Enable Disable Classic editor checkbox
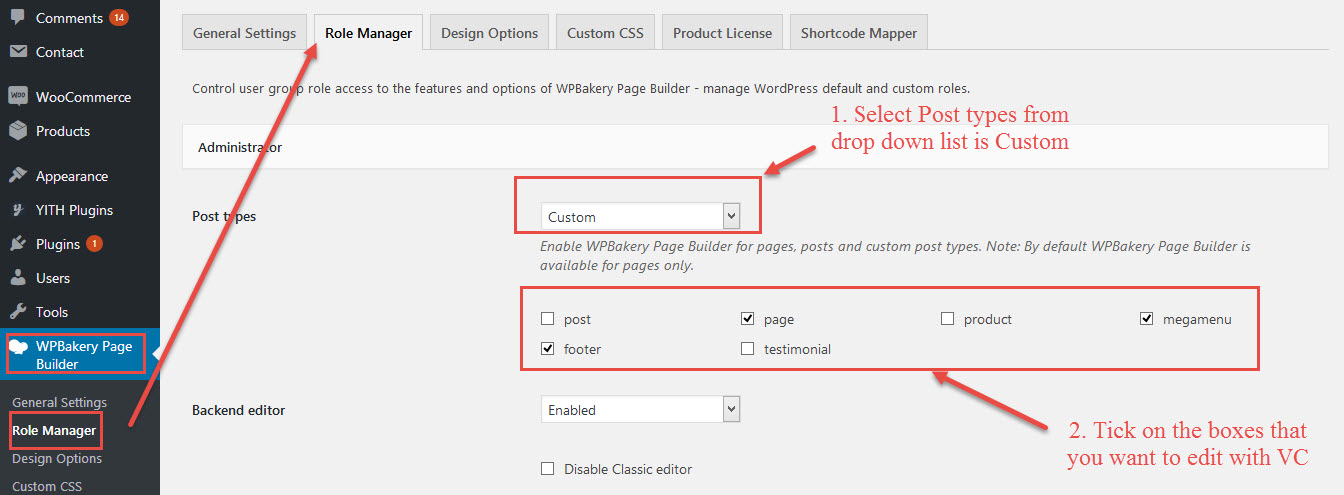 tap(547, 469)
